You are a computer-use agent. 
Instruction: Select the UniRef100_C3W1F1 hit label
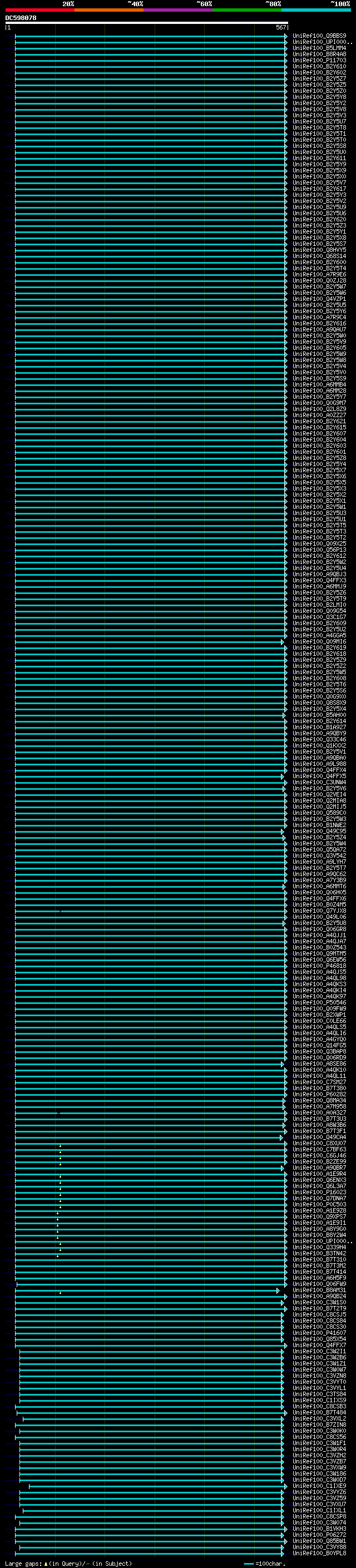point(319,1443)
